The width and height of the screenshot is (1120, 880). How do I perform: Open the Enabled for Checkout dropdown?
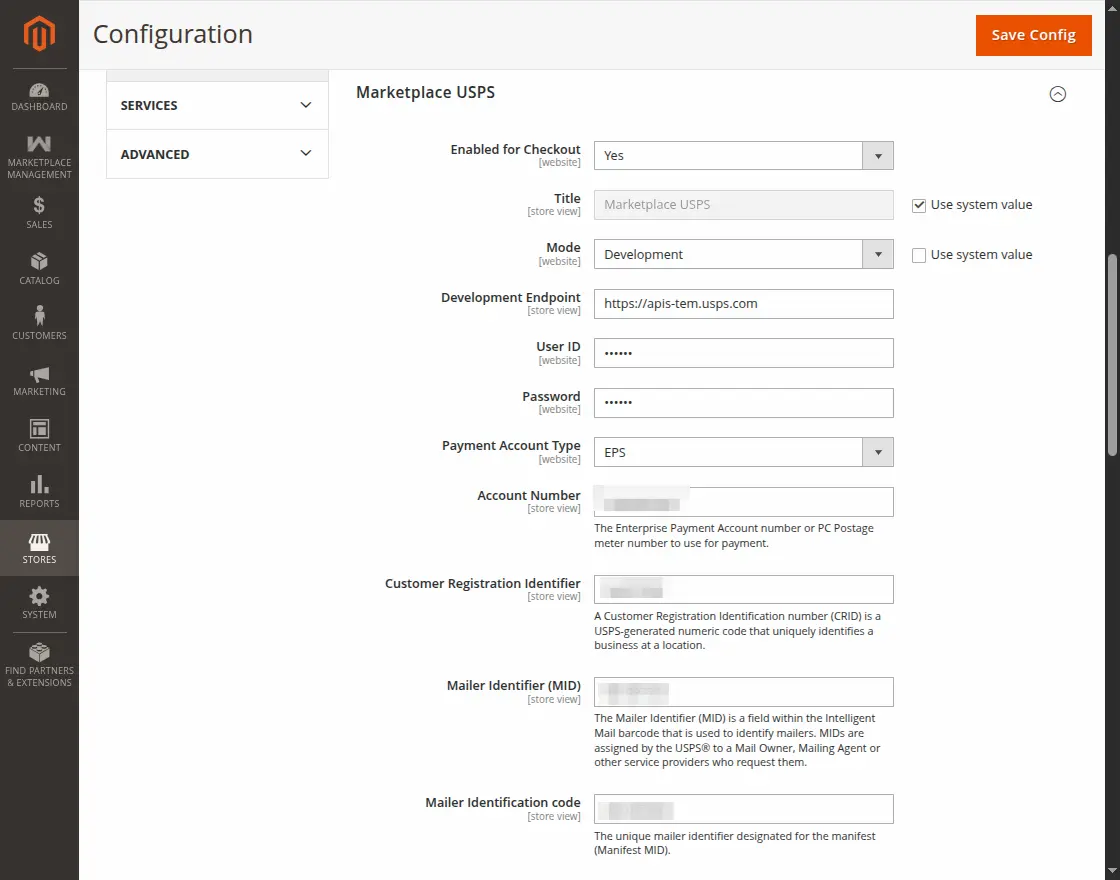[743, 156]
